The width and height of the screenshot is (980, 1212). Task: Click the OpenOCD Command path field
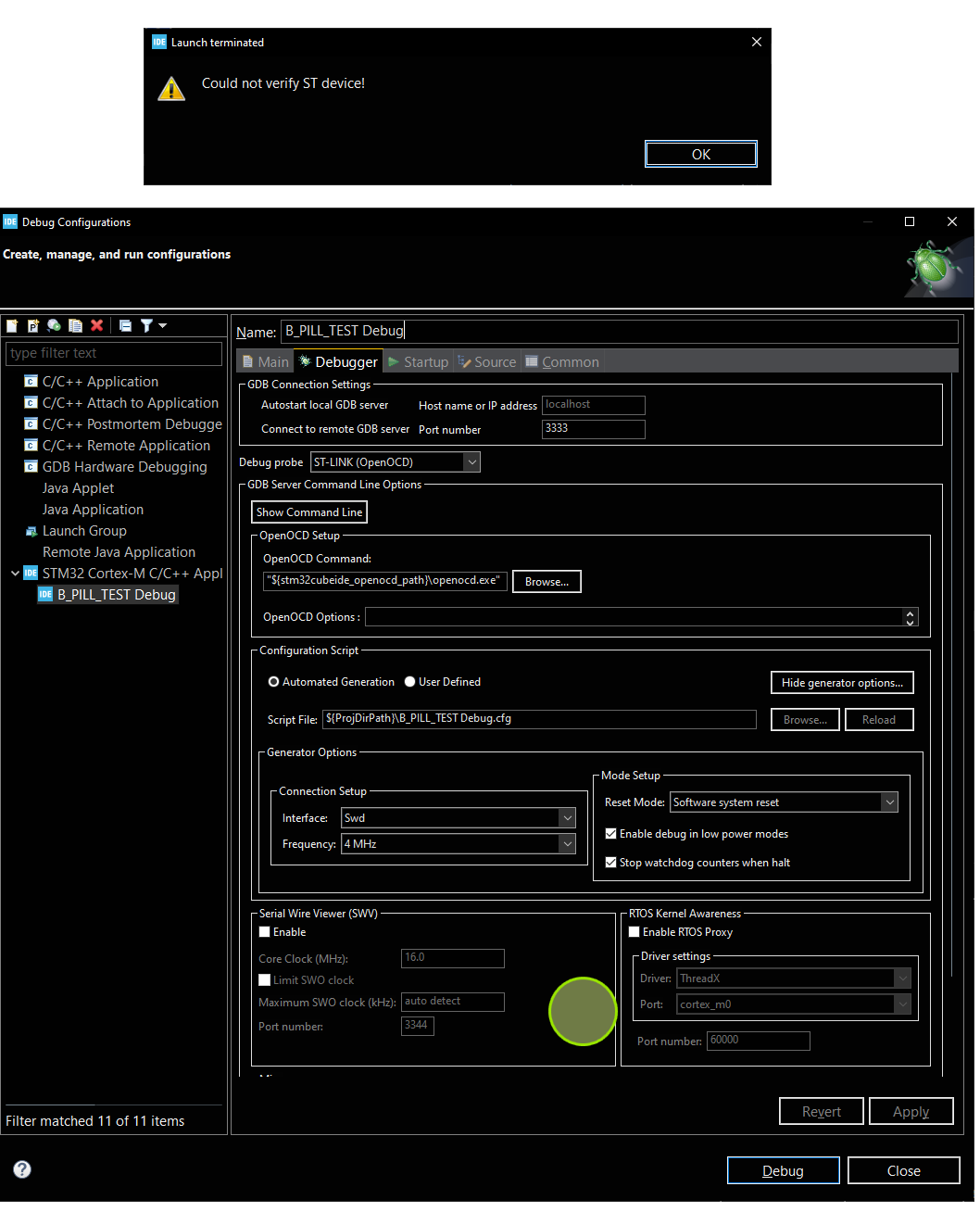pos(385,581)
